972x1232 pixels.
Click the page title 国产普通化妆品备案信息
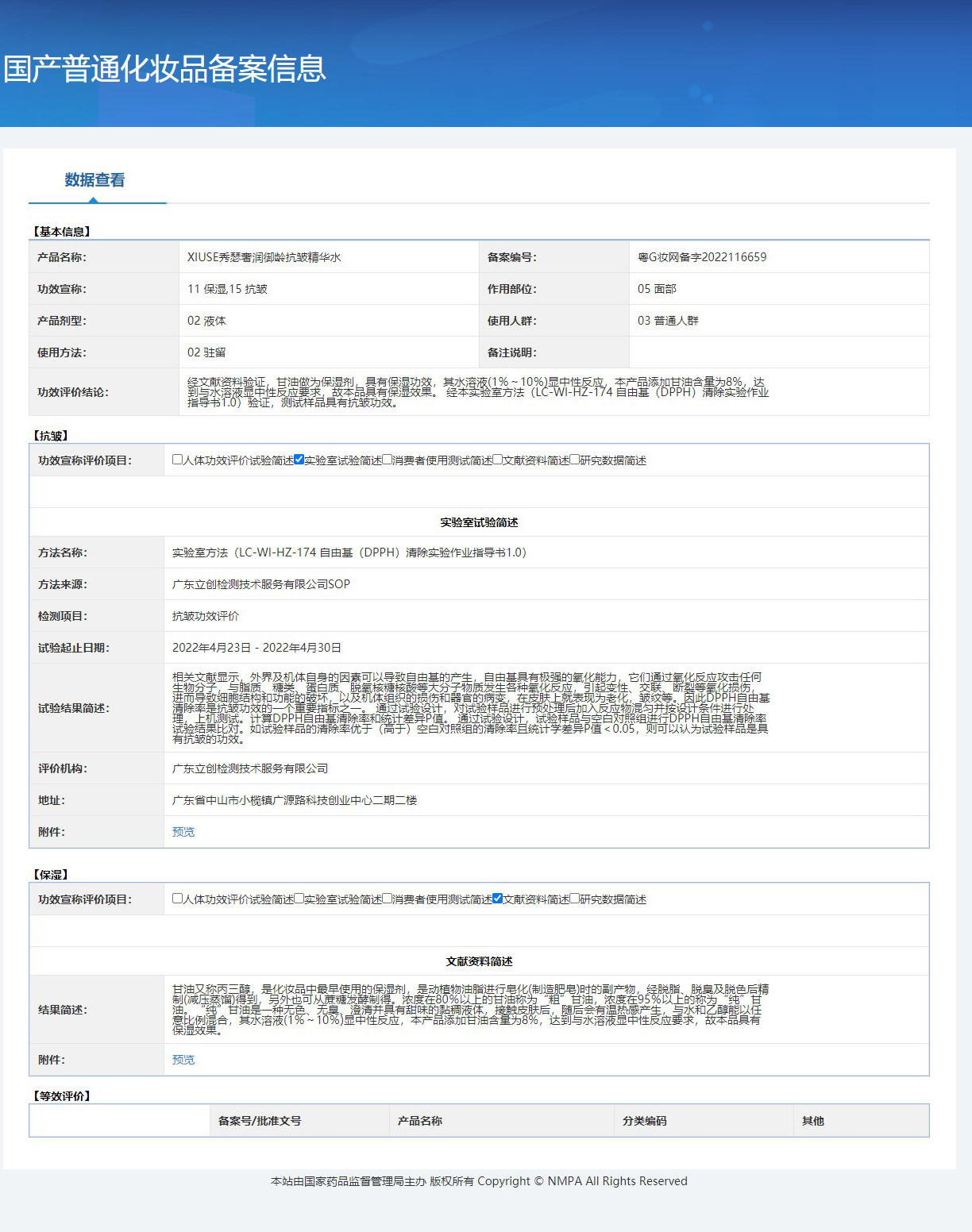tap(165, 68)
